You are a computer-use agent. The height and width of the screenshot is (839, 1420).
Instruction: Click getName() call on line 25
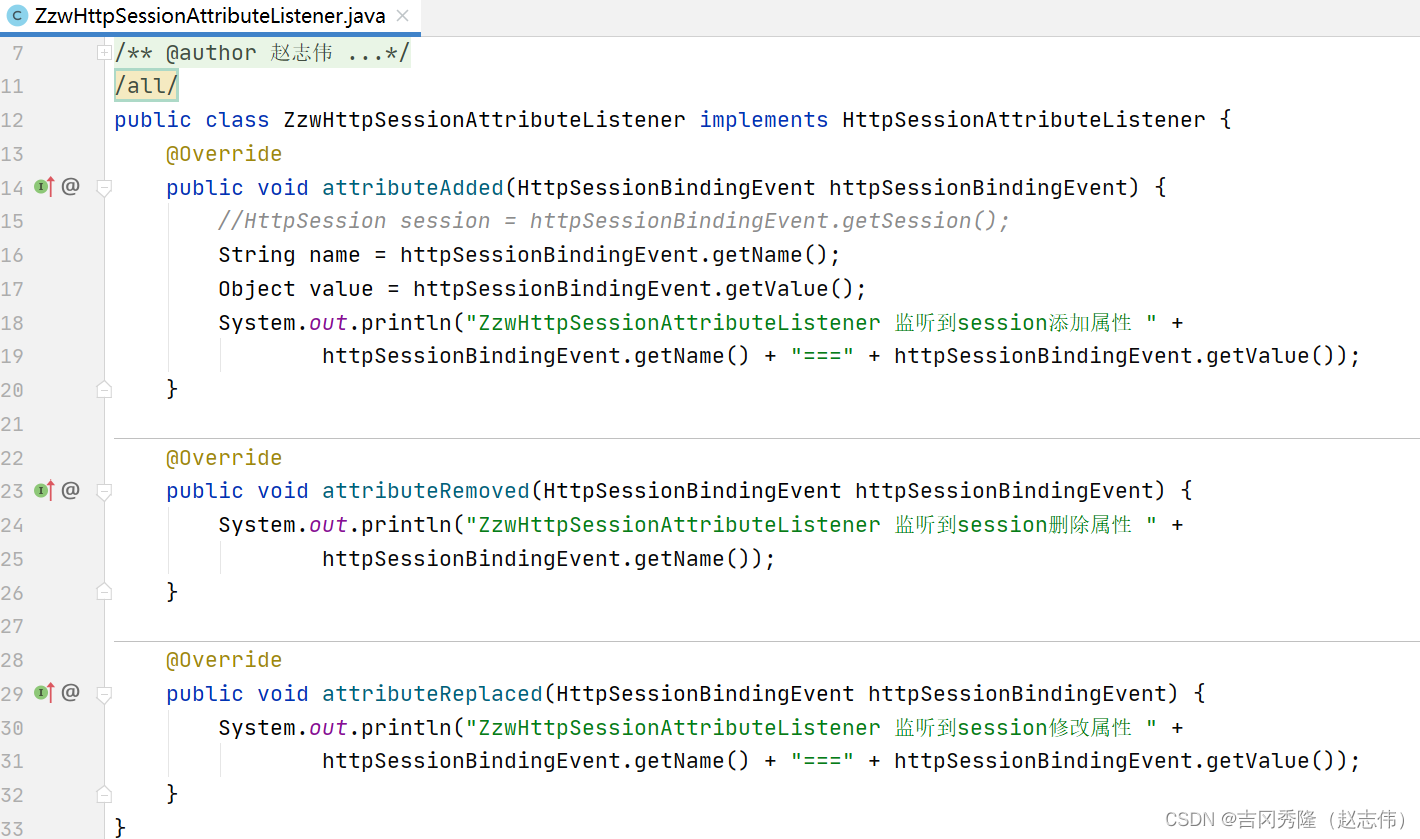pos(692,559)
